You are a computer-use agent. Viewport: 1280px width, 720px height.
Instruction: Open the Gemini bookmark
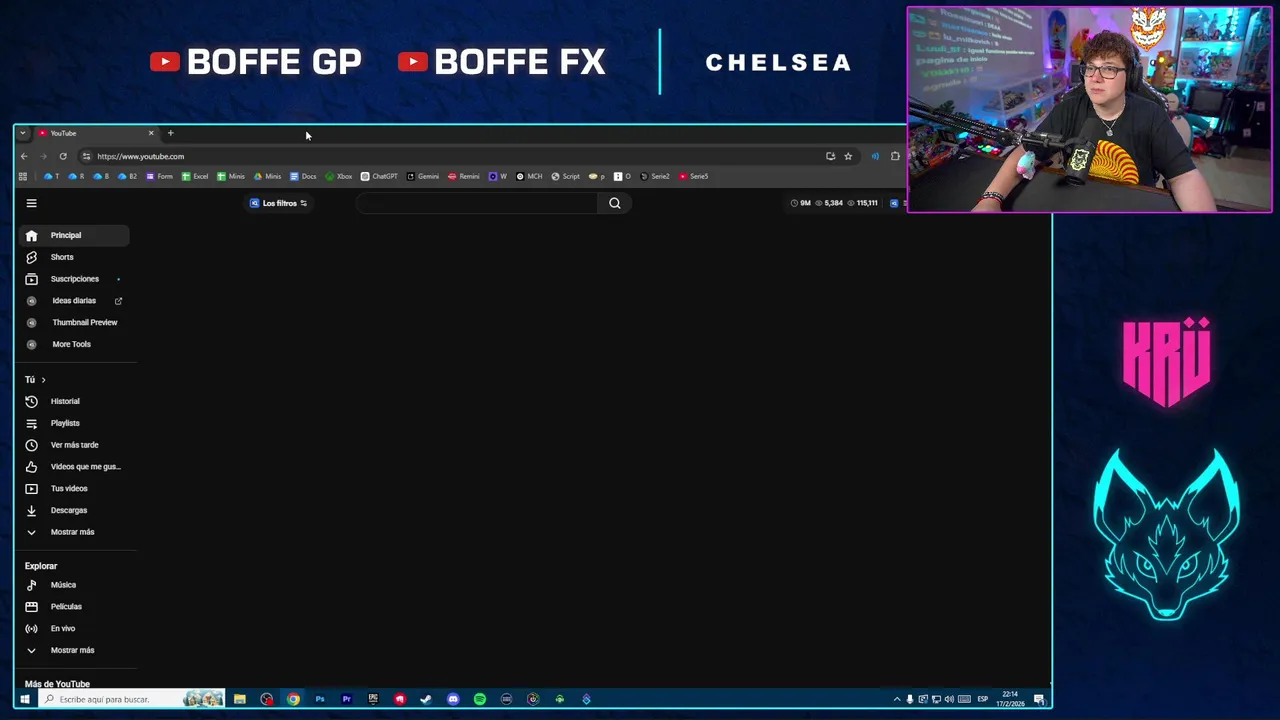coord(422,176)
